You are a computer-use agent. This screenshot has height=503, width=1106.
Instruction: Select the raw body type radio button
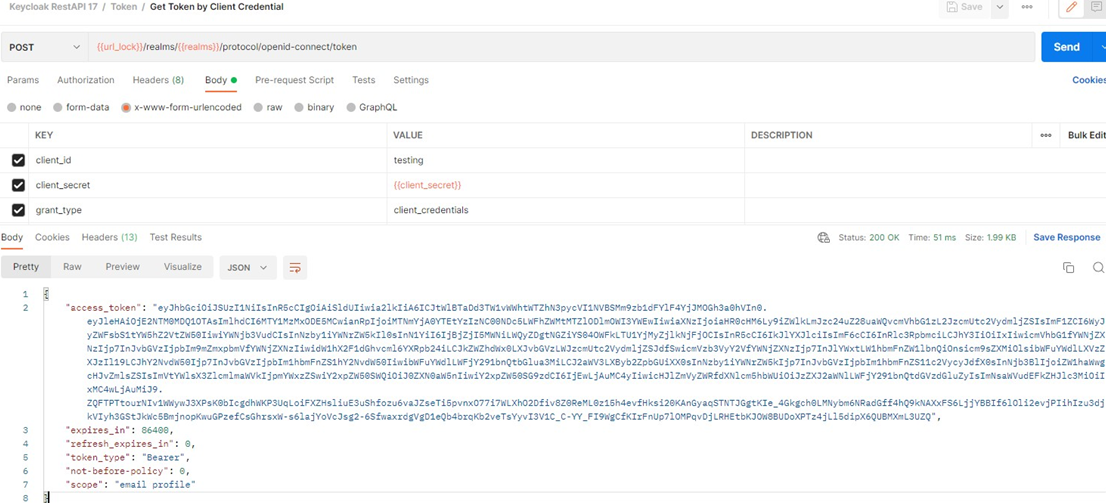258,107
